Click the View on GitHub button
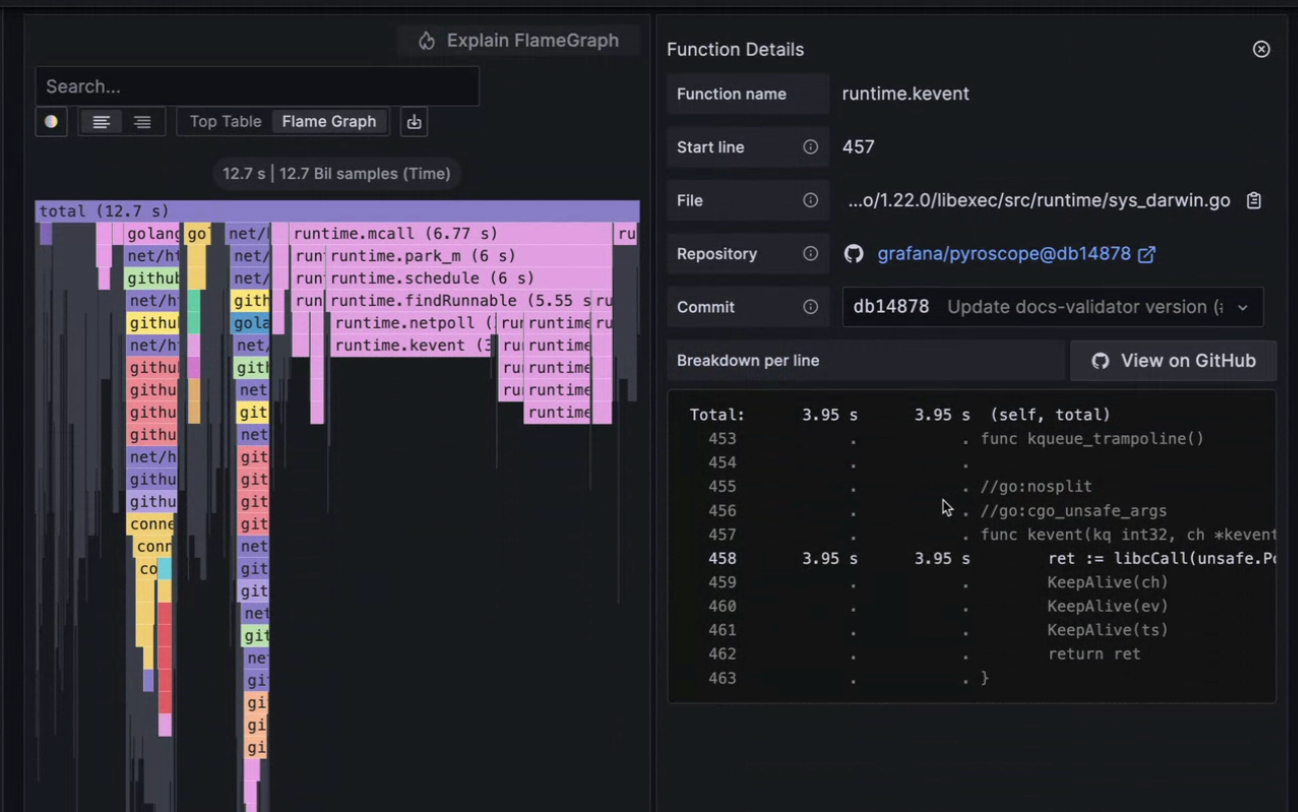The height and width of the screenshot is (812, 1298). tap(1173, 361)
